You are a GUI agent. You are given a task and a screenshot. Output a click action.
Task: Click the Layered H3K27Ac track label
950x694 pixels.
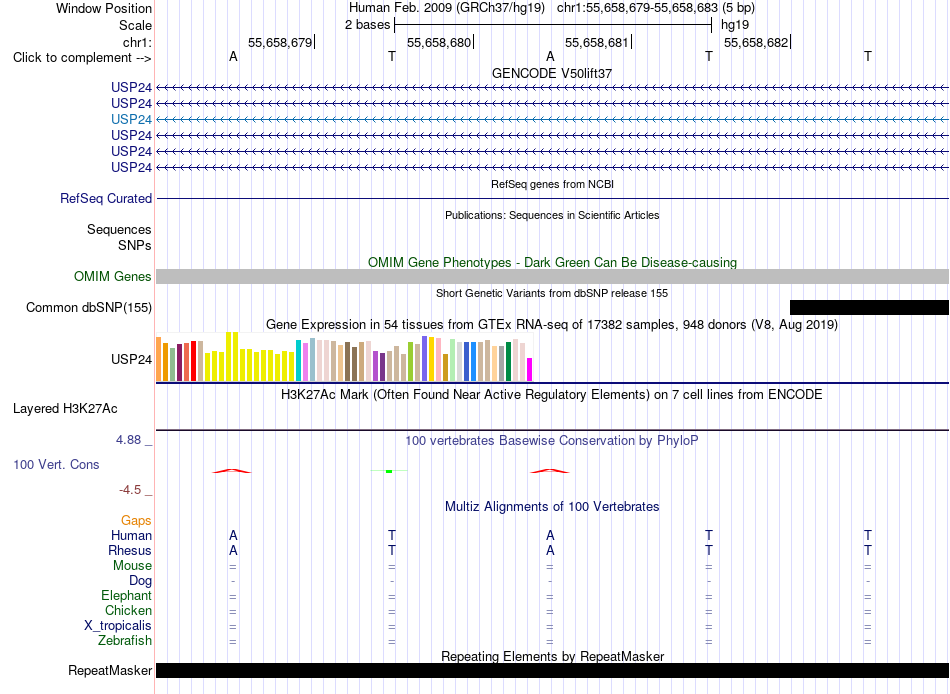(x=65, y=409)
